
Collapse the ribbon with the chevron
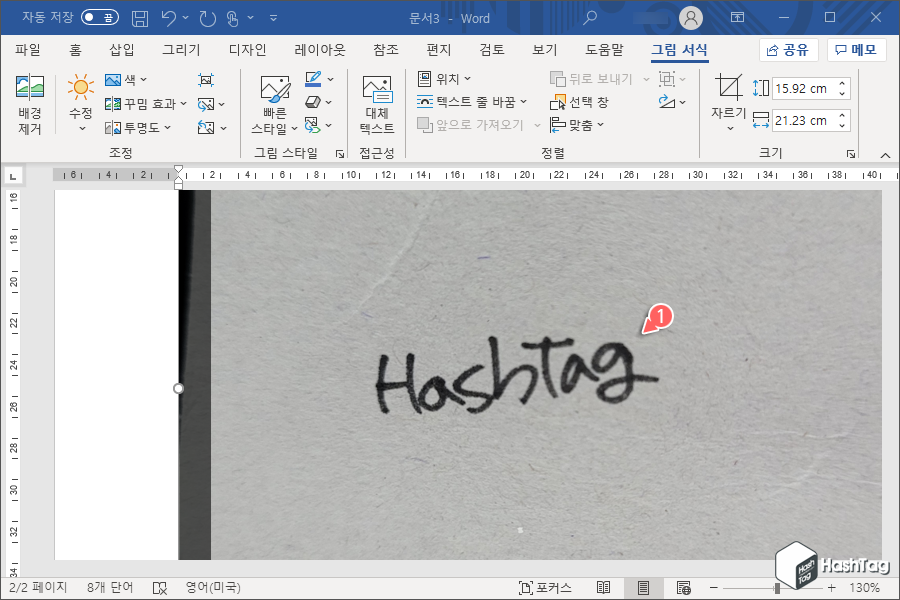pyautogui.click(x=885, y=155)
